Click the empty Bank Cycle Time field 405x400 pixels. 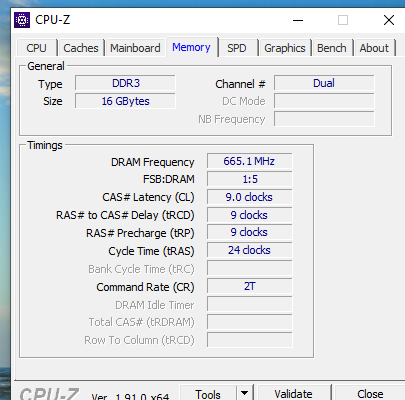coord(249,268)
